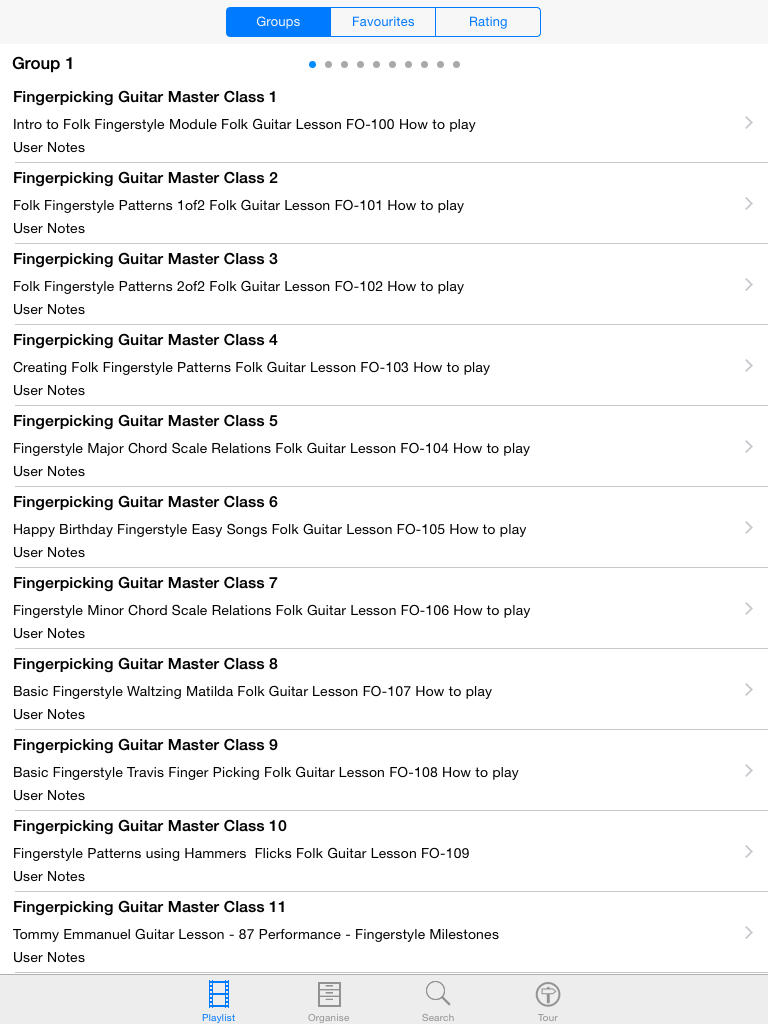This screenshot has height=1024, width=768.
Task: Tap the chevron on Master Class 2
Action: pyautogui.click(x=749, y=203)
